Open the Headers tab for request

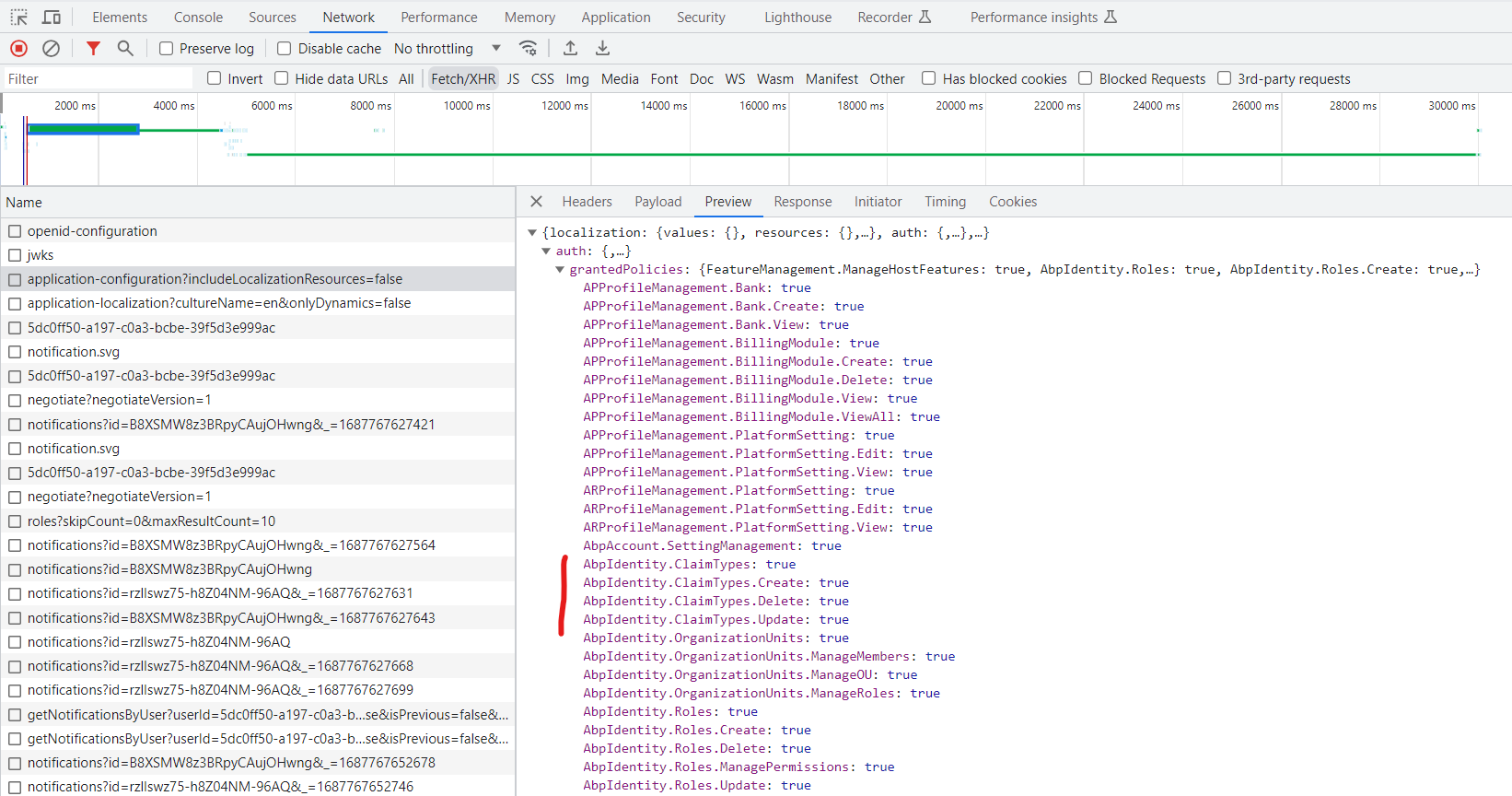587,202
